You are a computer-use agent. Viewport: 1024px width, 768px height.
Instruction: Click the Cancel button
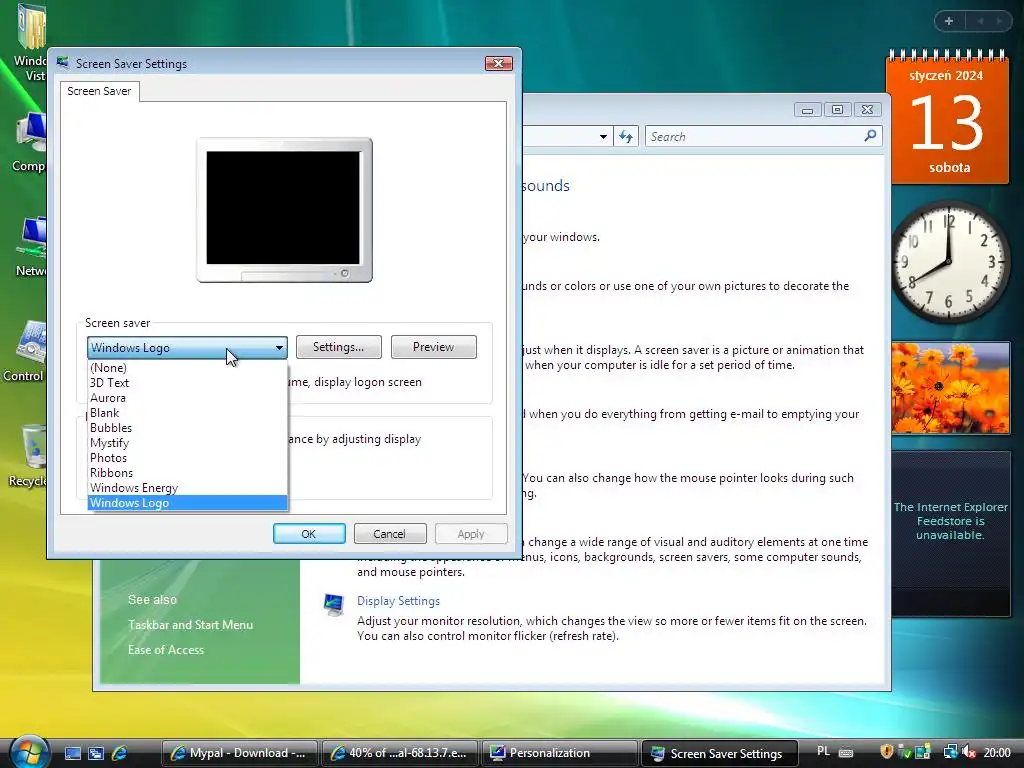[390, 534]
